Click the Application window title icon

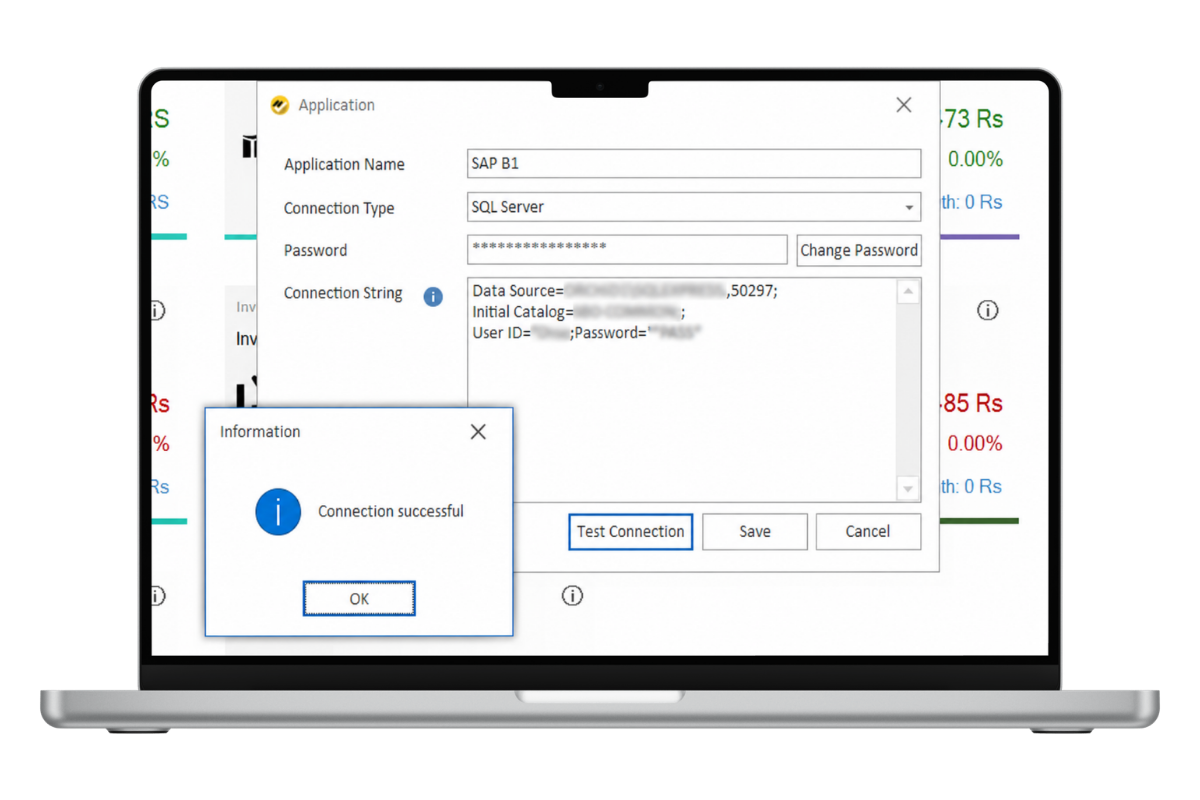pyautogui.click(x=280, y=105)
